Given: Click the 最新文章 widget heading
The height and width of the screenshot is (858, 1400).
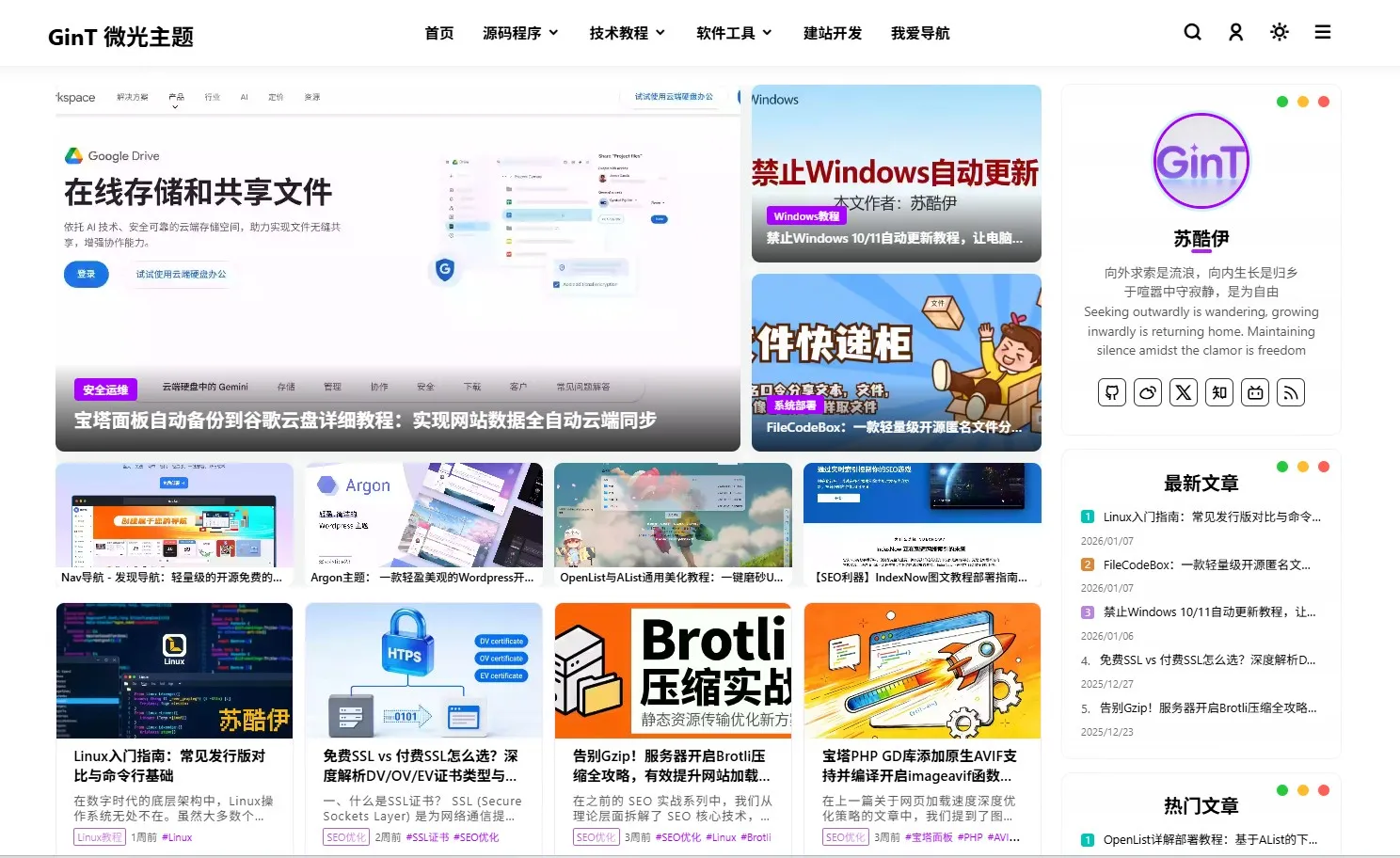Looking at the screenshot, I should pyautogui.click(x=1201, y=484).
